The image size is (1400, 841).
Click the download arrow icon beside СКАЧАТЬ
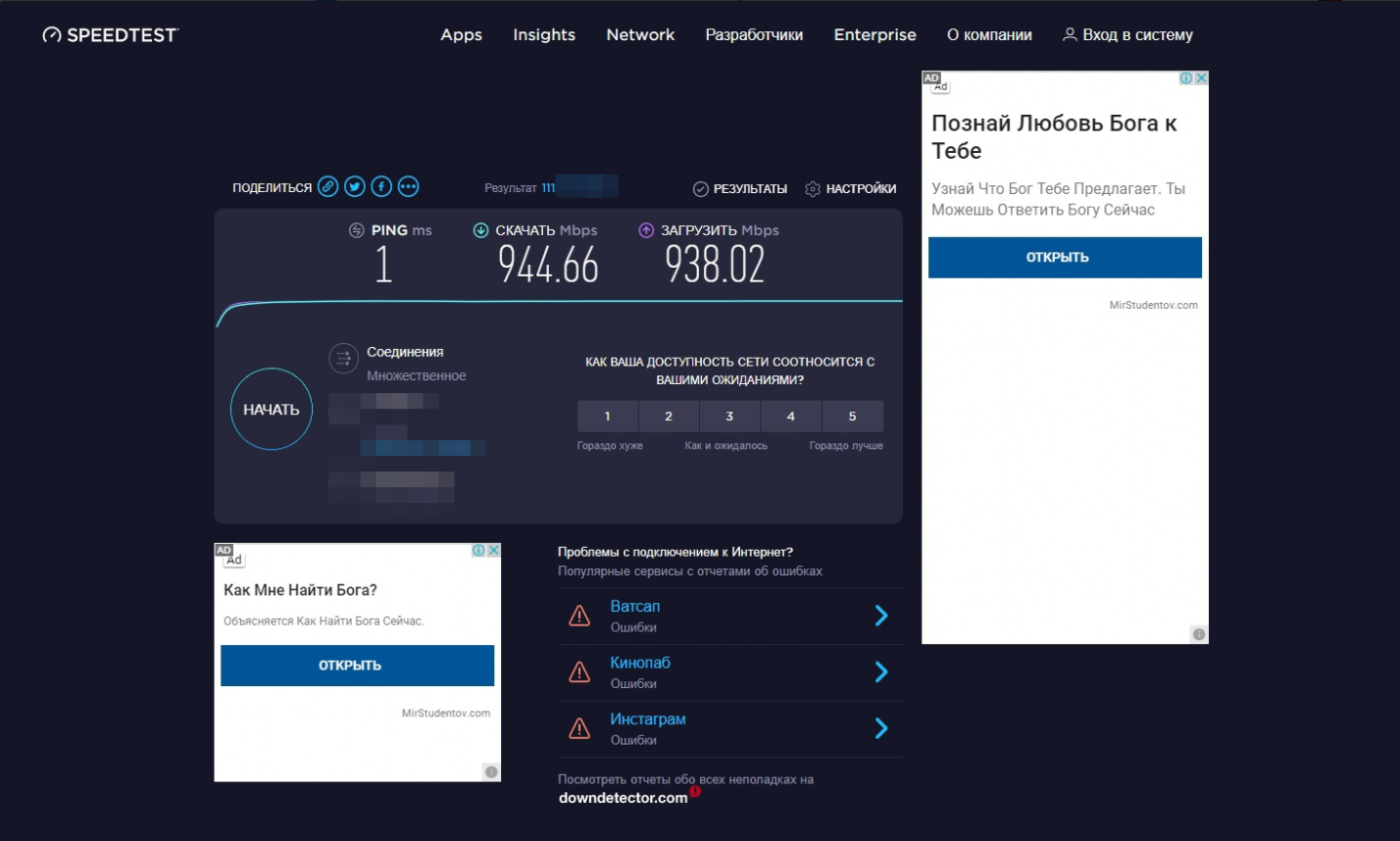[x=480, y=230]
